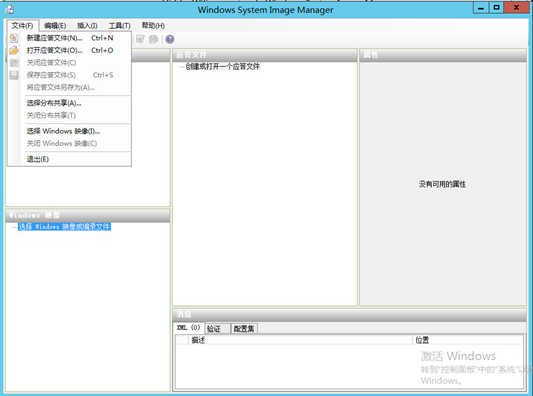Open the 帮助(H) menu
The image size is (533, 396).
pos(153,25)
